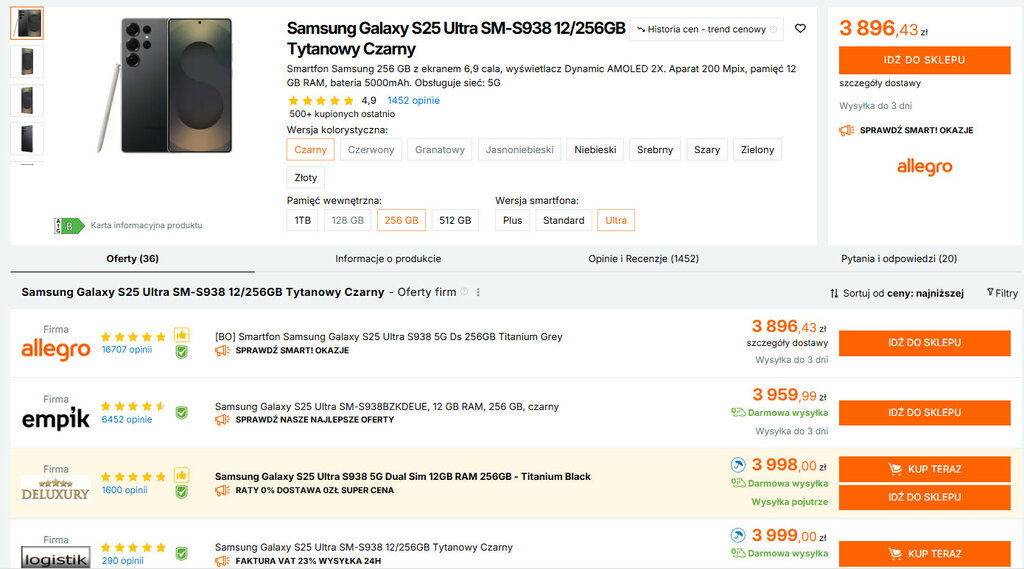1024x569 pixels.
Task: Select the Plus smartphone version
Action: (x=512, y=220)
